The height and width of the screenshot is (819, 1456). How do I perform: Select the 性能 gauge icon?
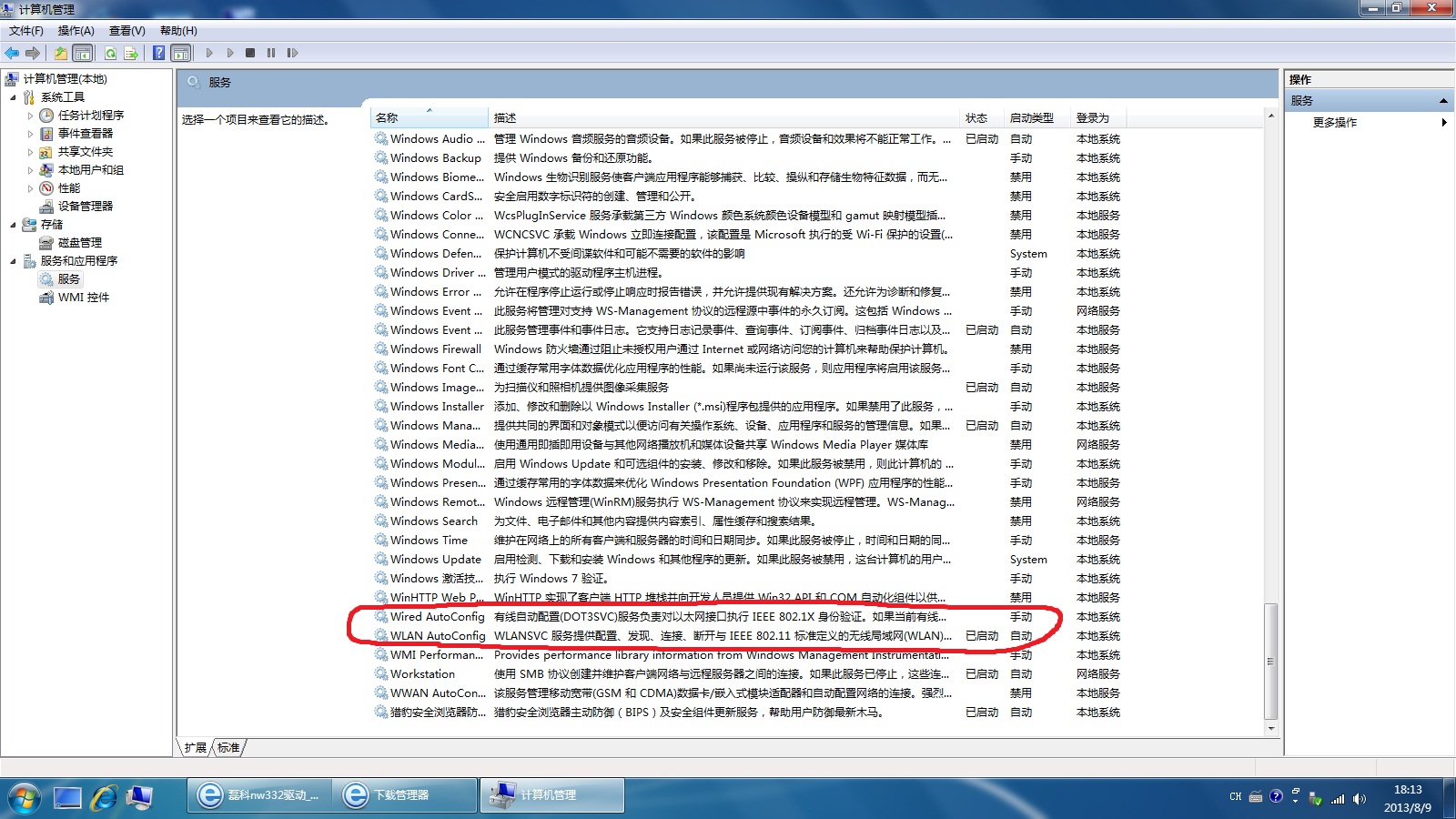coord(46,188)
